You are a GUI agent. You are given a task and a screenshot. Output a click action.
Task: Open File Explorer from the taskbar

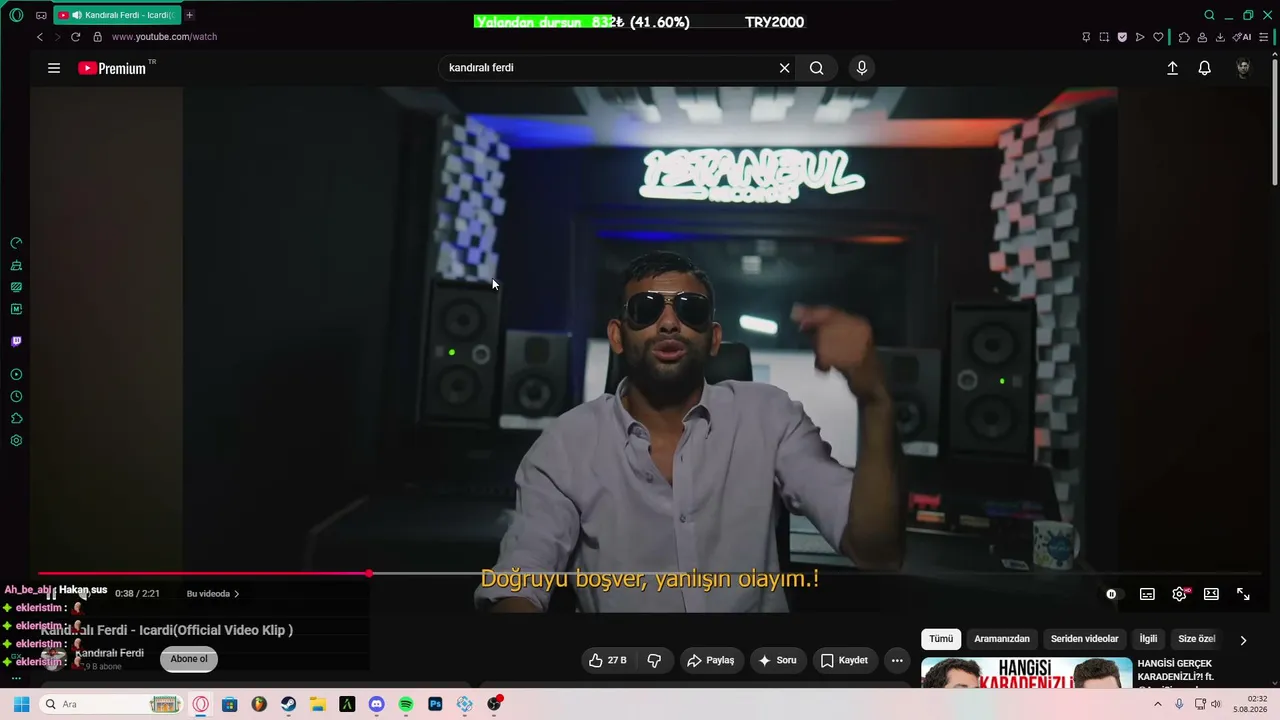[x=317, y=704]
